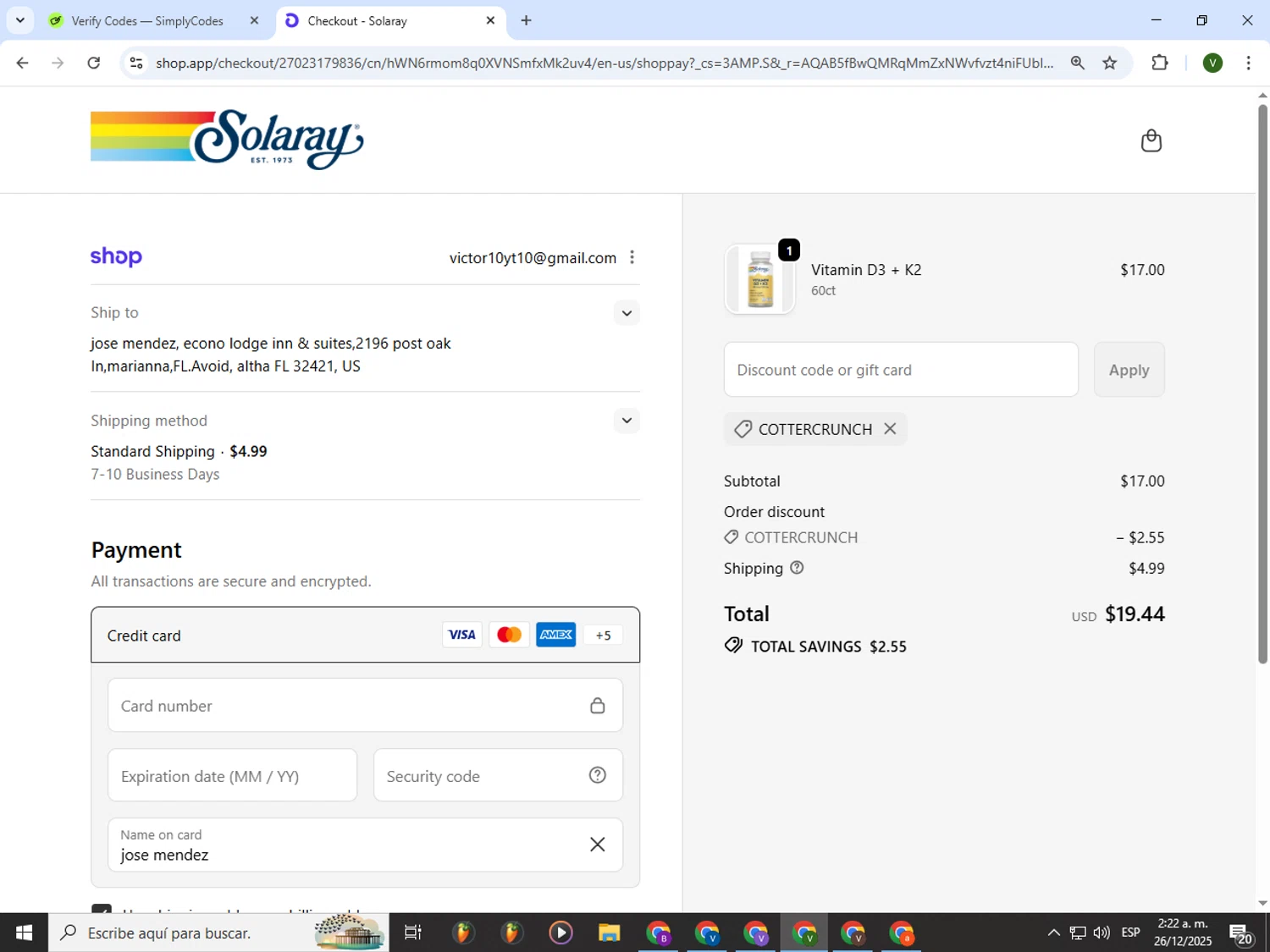Screen dimensions: 1270x952
Task: Click the Discount code or gift card field
Action: click(x=901, y=370)
